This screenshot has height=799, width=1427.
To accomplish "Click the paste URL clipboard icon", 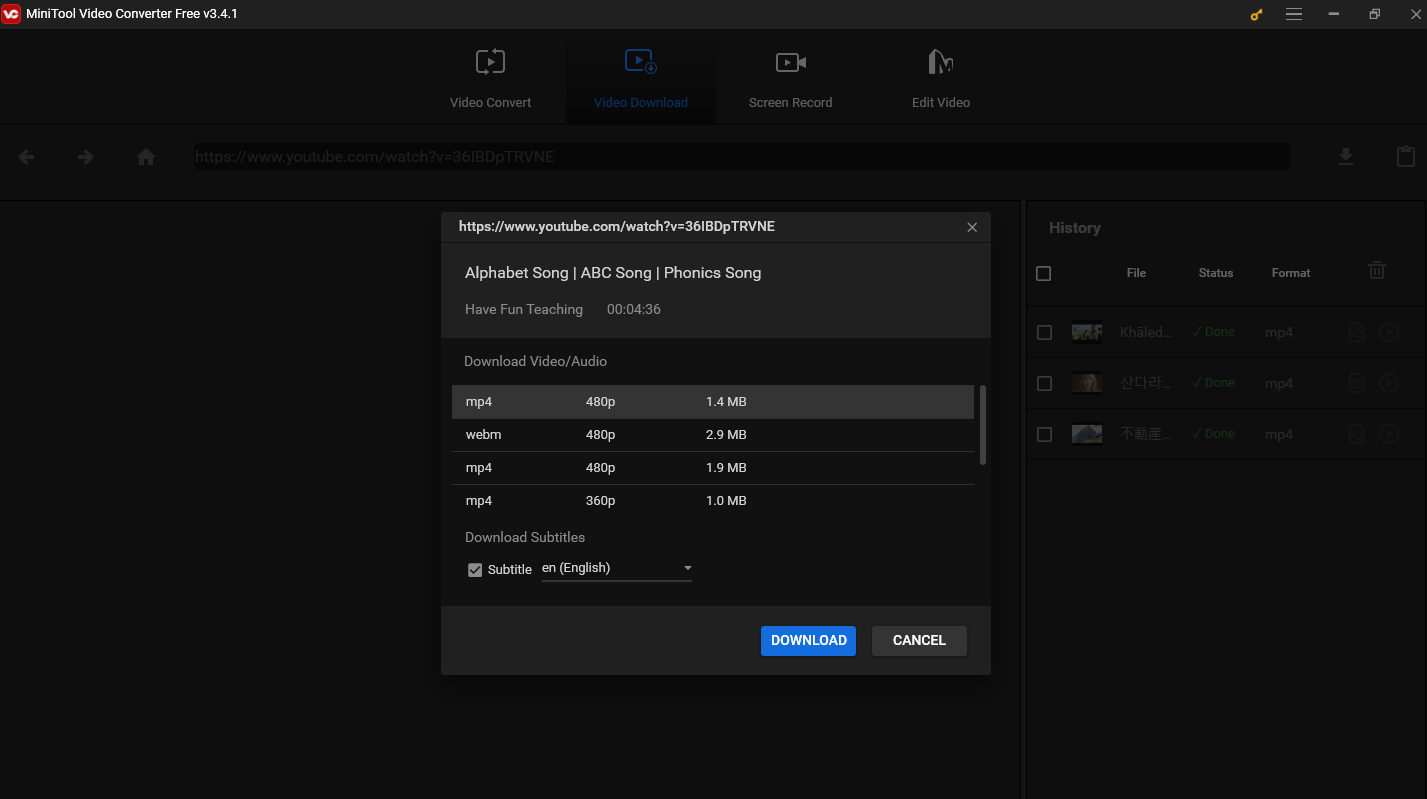I will click(x=1406, y=157).
